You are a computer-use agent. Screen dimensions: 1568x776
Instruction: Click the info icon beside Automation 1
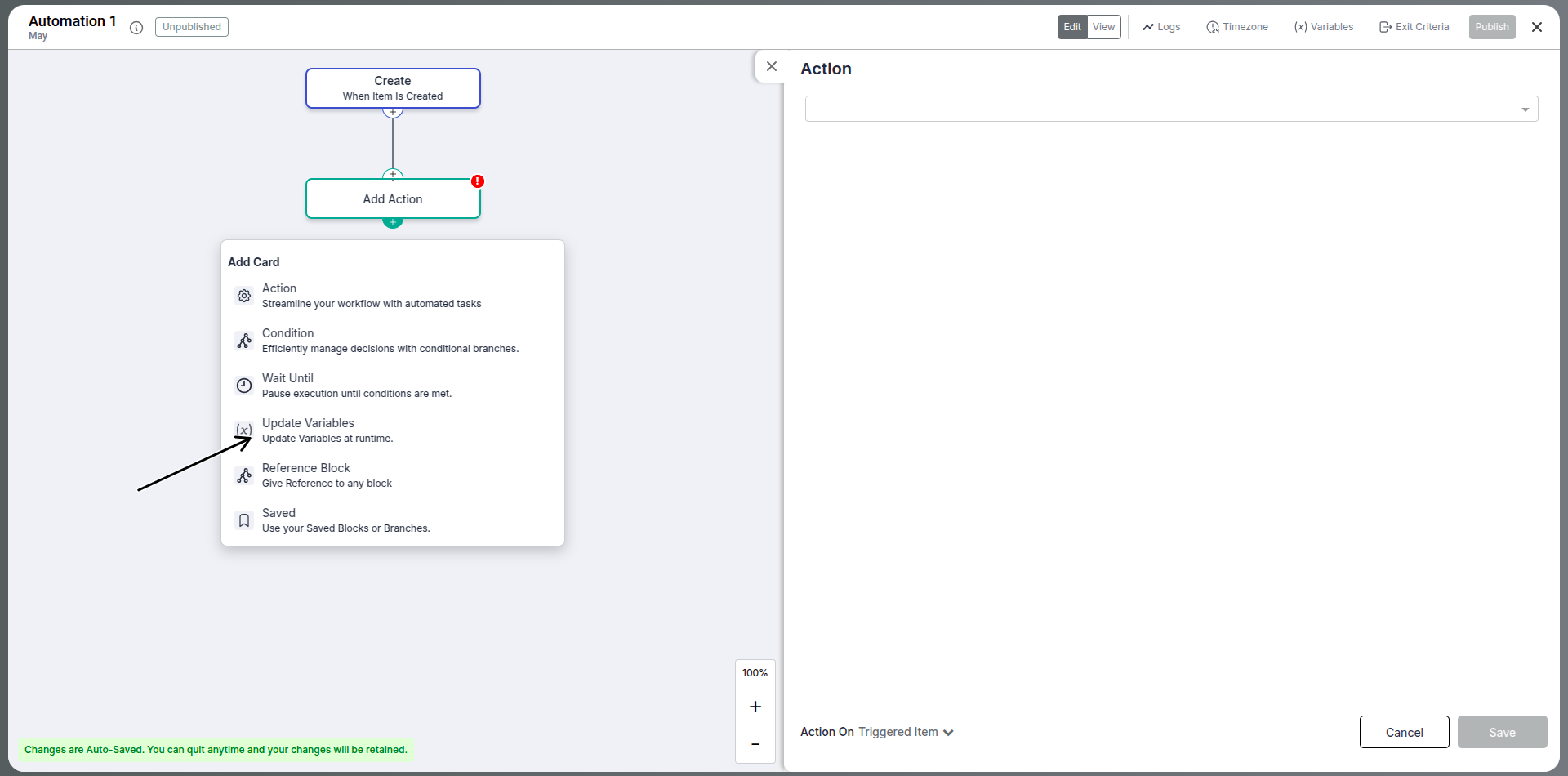pyautogui.click(x=136, y=28)
